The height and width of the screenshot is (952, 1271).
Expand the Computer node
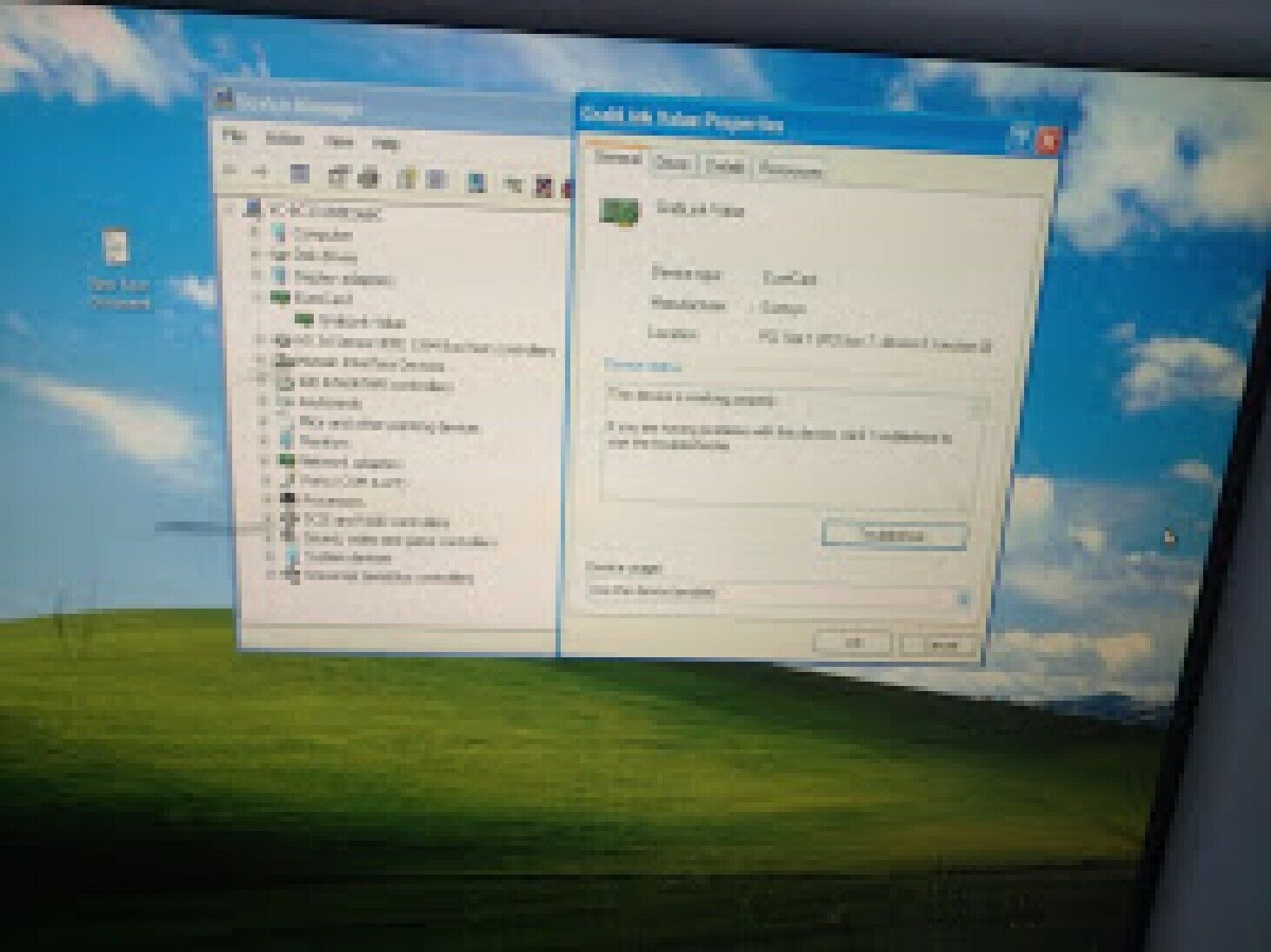256,232
